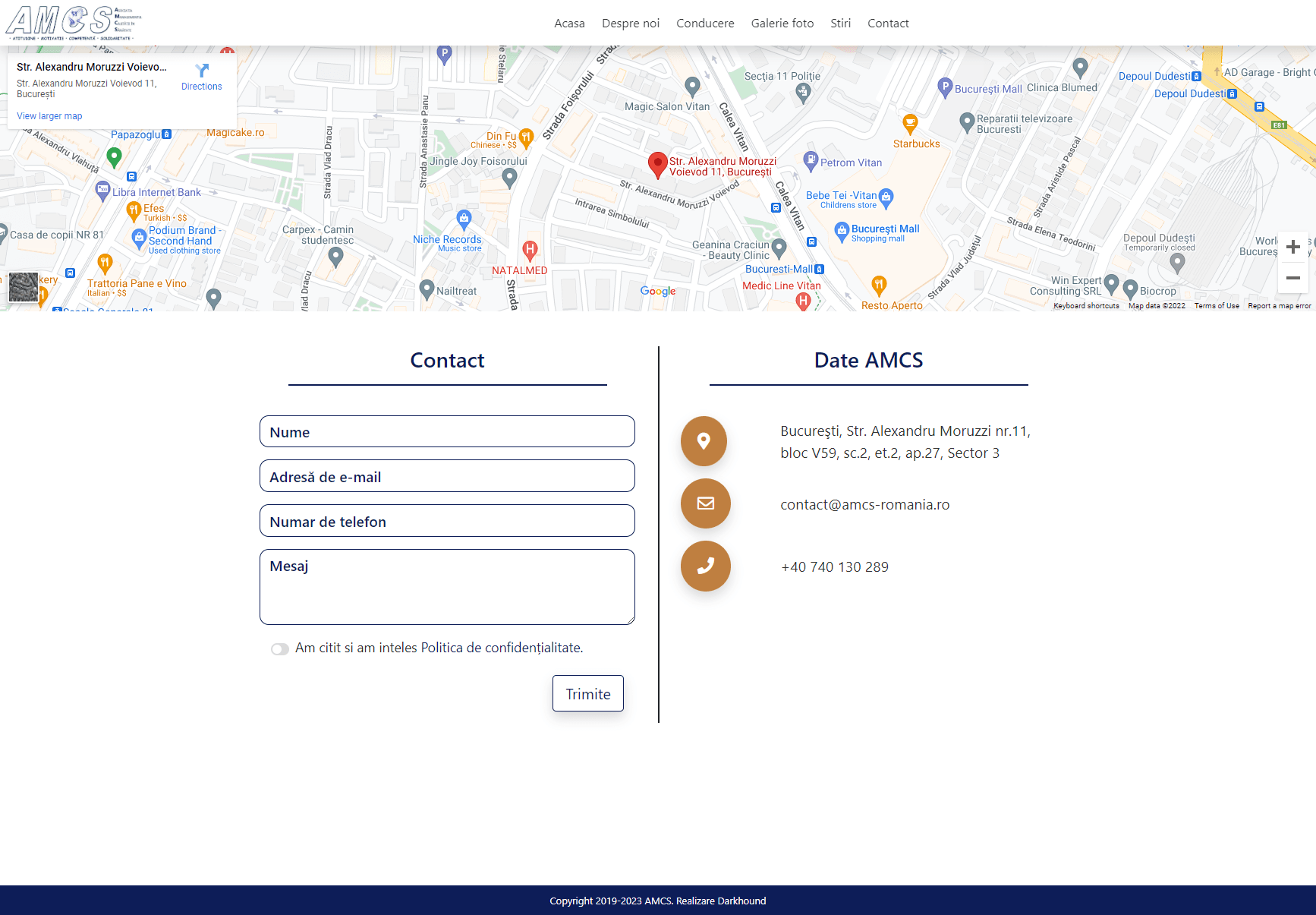Click the phone contact icon
Viewport: 1316px width, 915px height.
pyautogui.click(x=705, y=566)
